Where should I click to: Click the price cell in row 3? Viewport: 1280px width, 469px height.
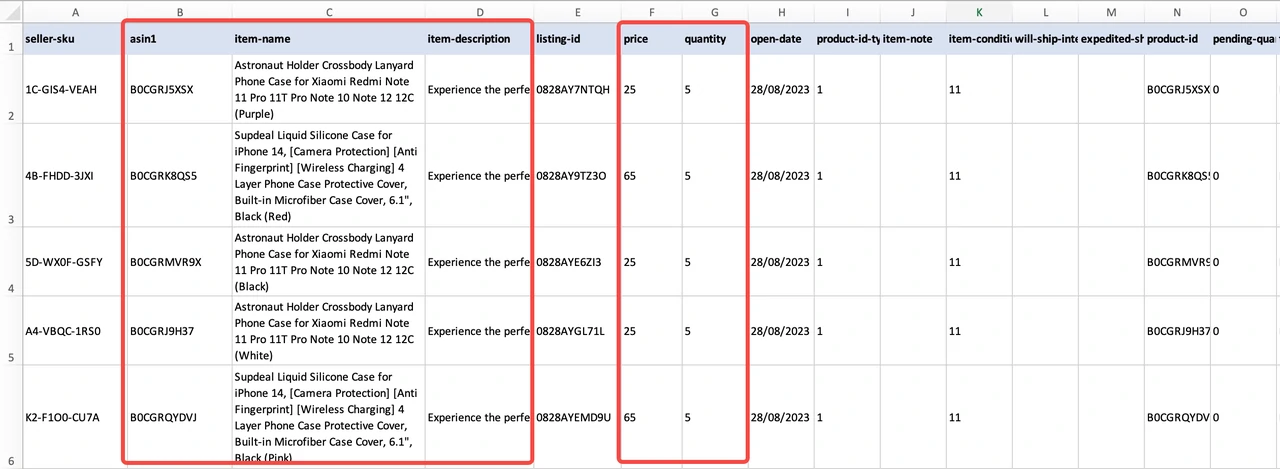click(631, 176)
